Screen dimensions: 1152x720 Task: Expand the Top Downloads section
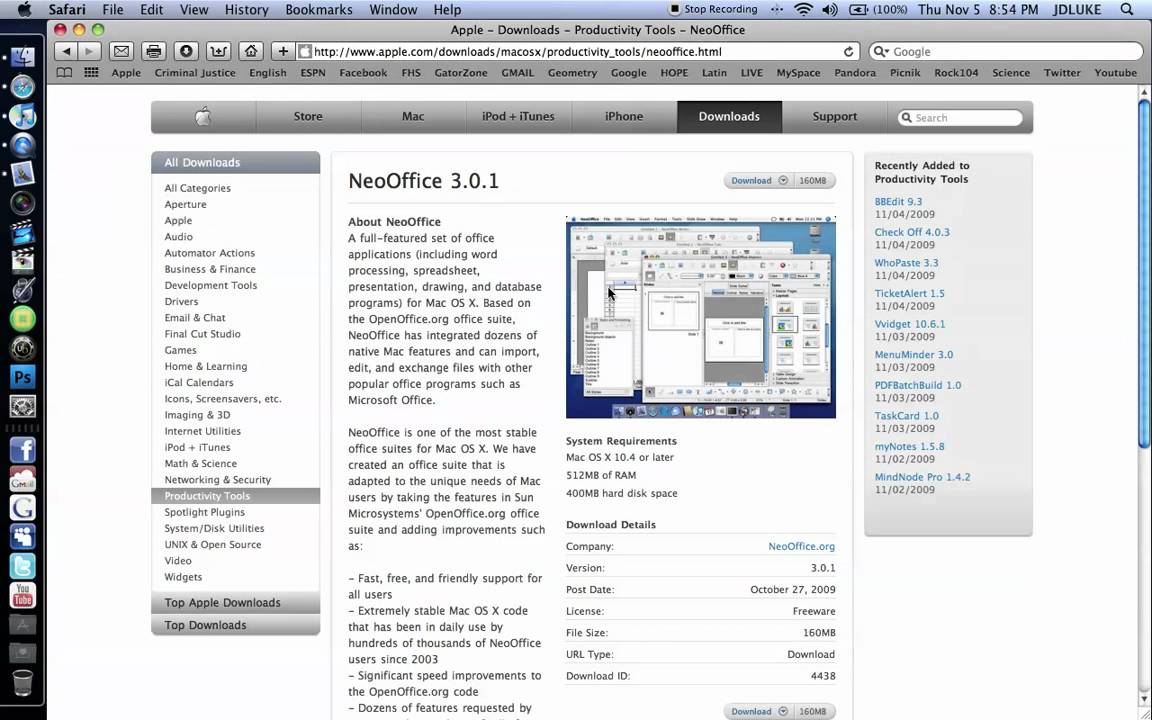236,625
